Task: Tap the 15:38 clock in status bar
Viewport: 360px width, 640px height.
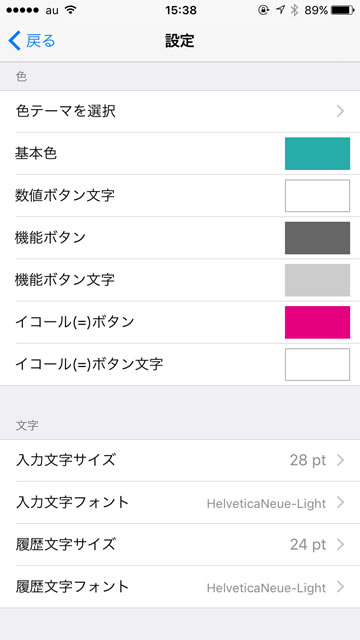Action: 181,10
